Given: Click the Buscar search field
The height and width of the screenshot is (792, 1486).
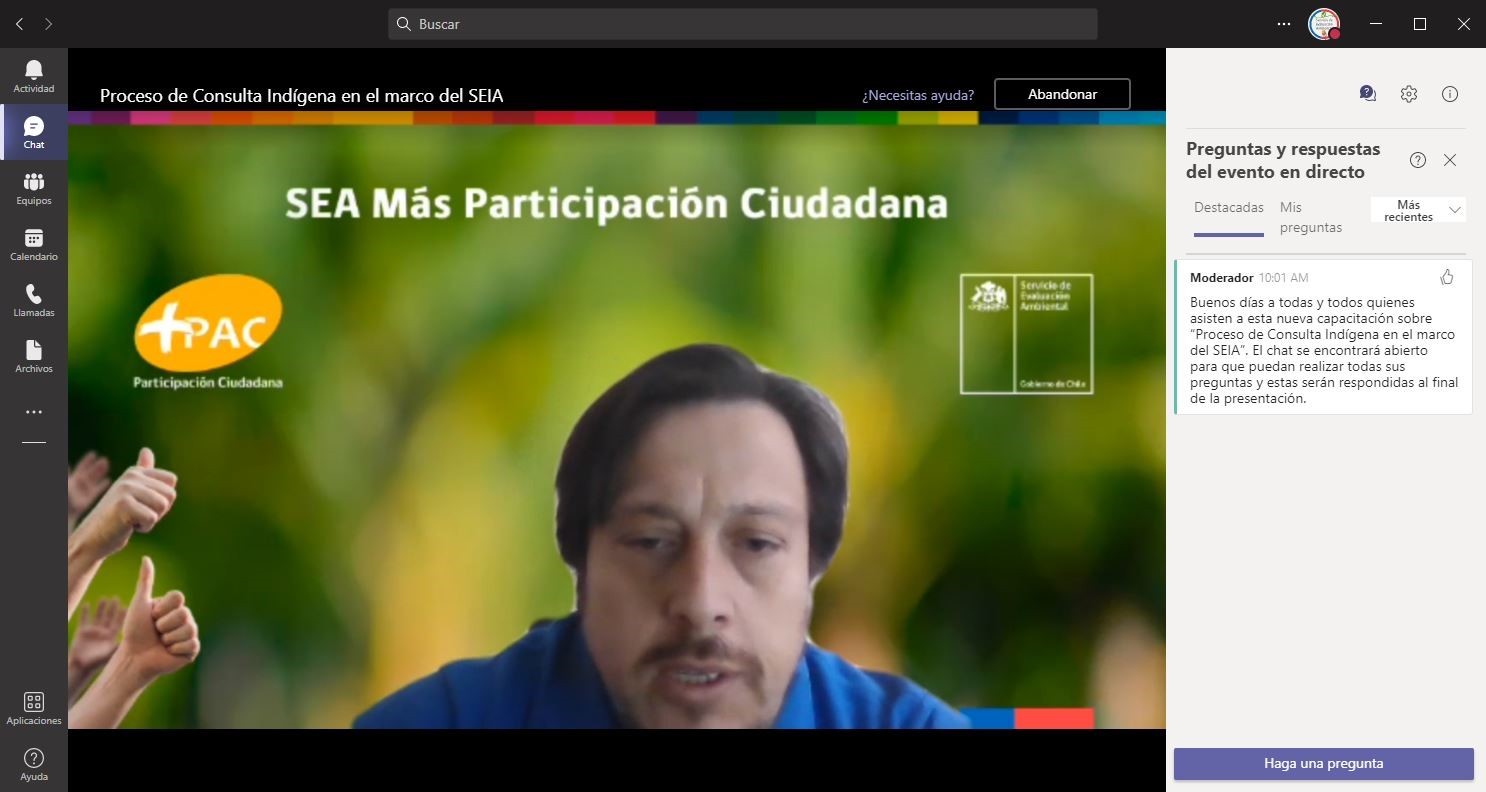Looking at the screenshot, I should pyautogui.click(x=742, y=24).
